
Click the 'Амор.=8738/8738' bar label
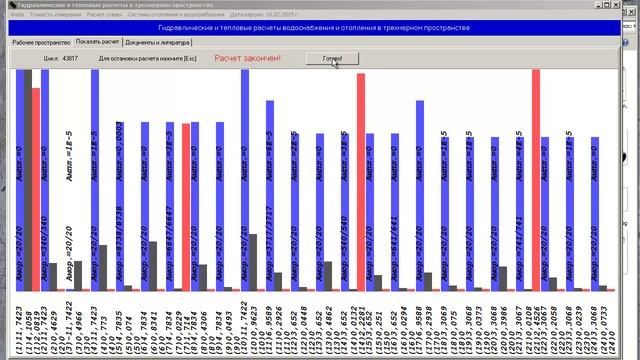pyautogui.click(x=120, y=243)
